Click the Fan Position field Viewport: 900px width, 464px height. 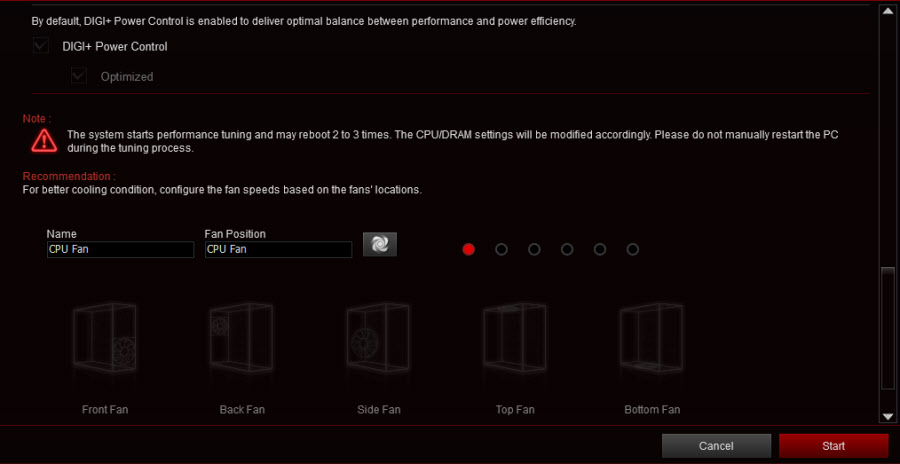click(x=278, y=250)
